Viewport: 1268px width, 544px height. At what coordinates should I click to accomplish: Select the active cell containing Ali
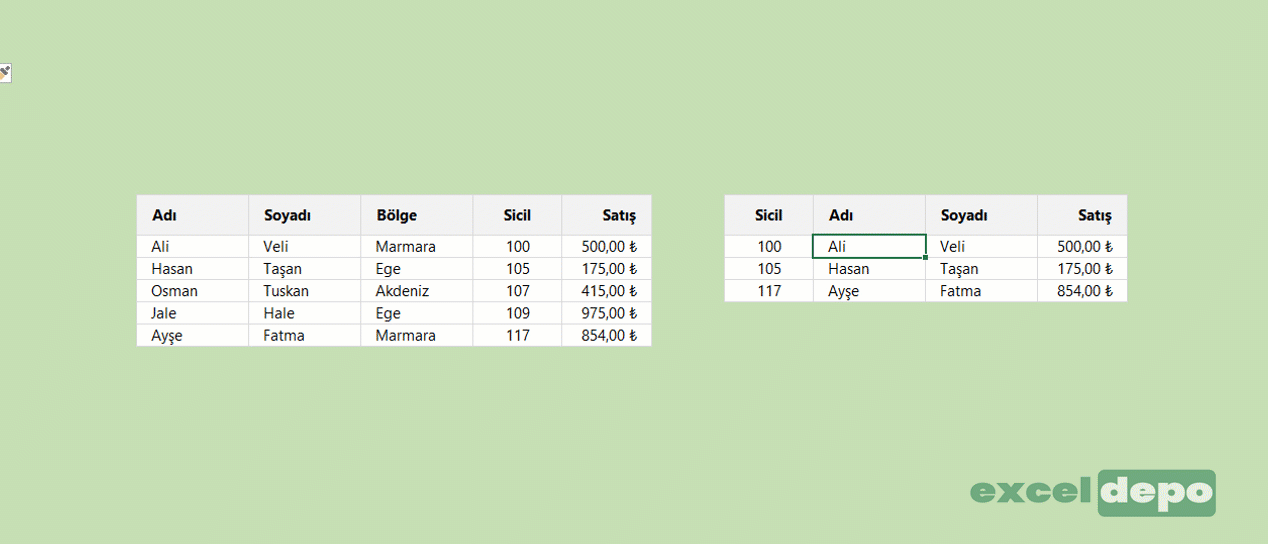click(x=869, y=246)
